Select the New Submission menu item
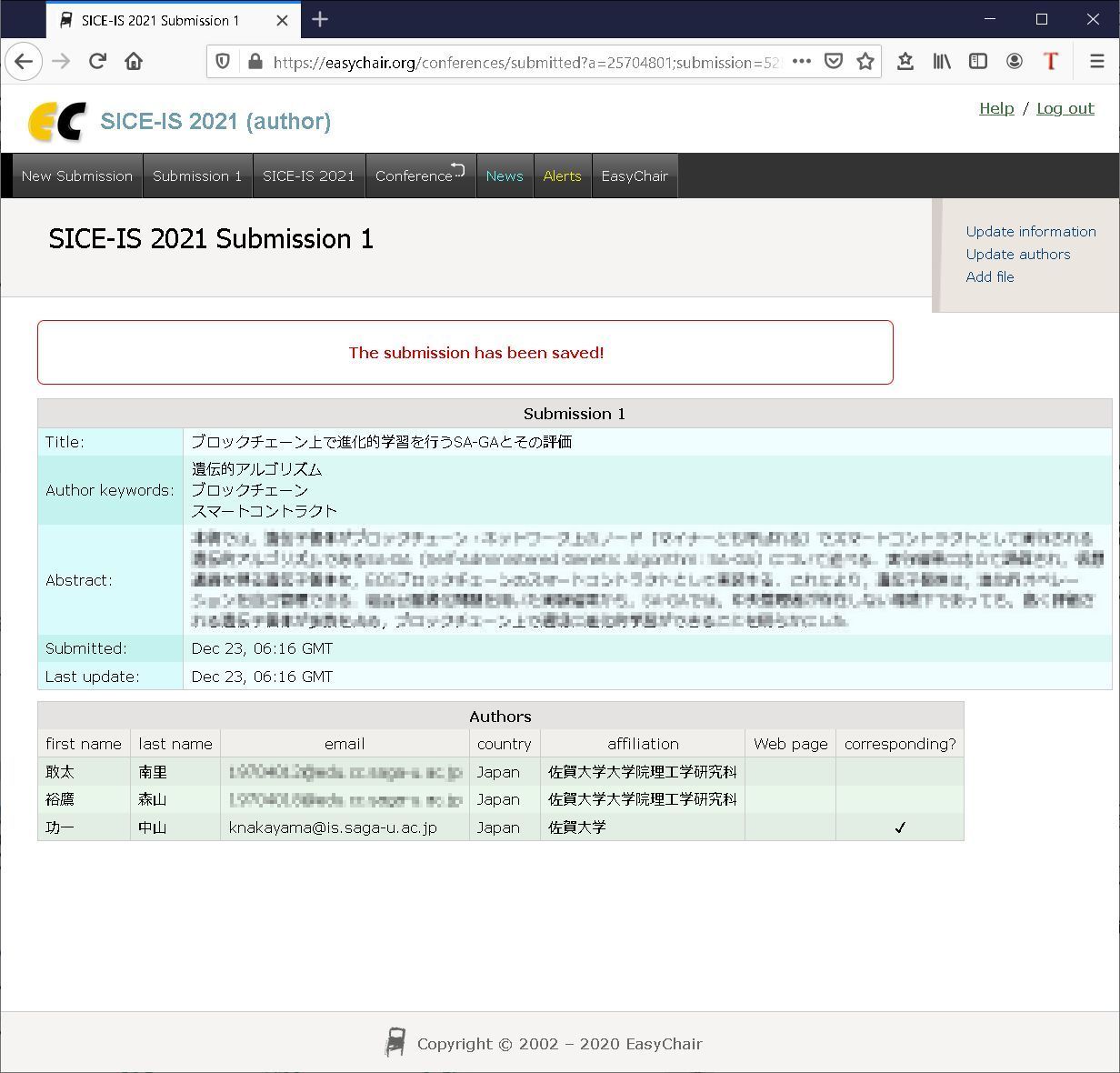 [77, 176]
